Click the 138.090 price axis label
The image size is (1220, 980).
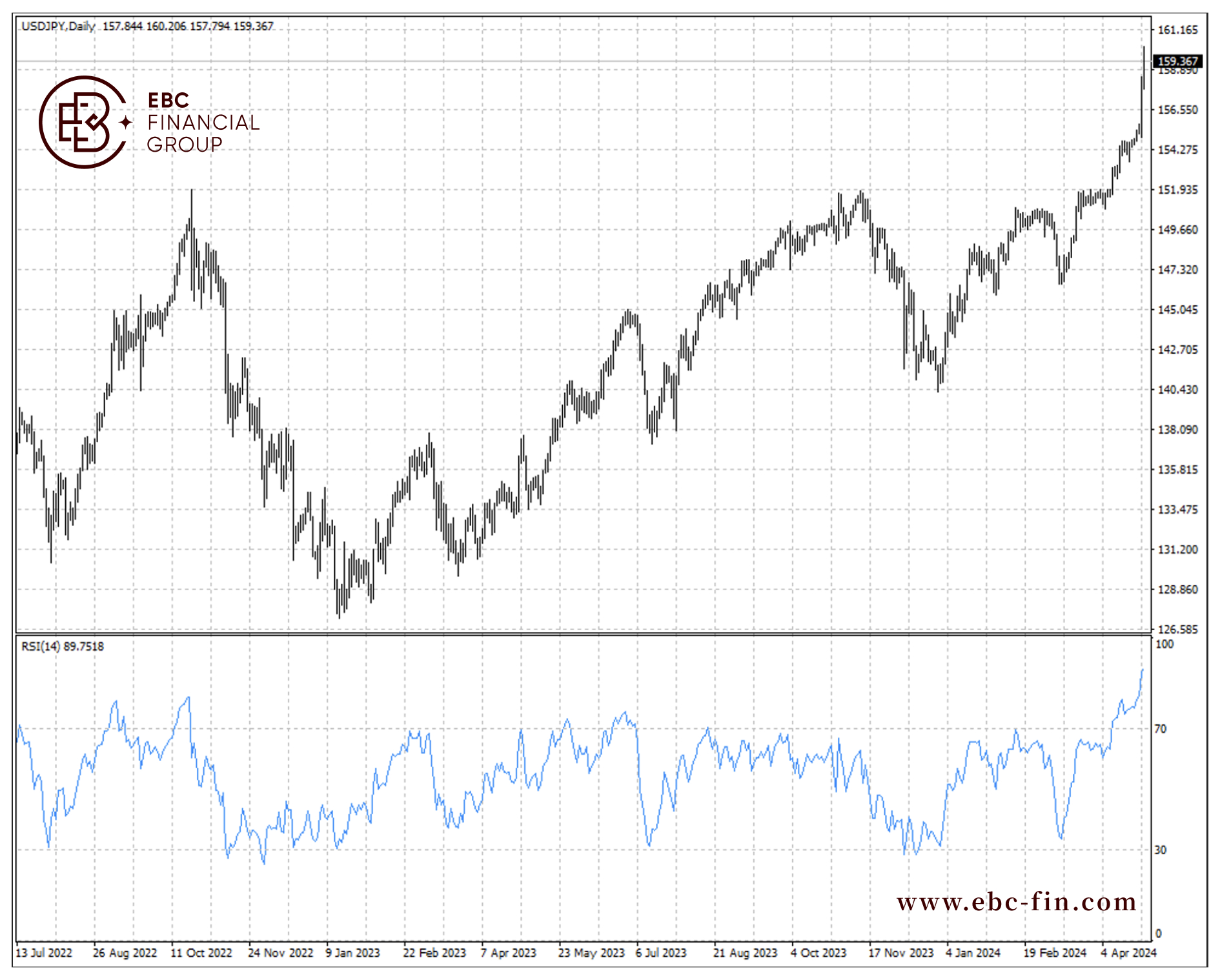[x=1178, y=430]
